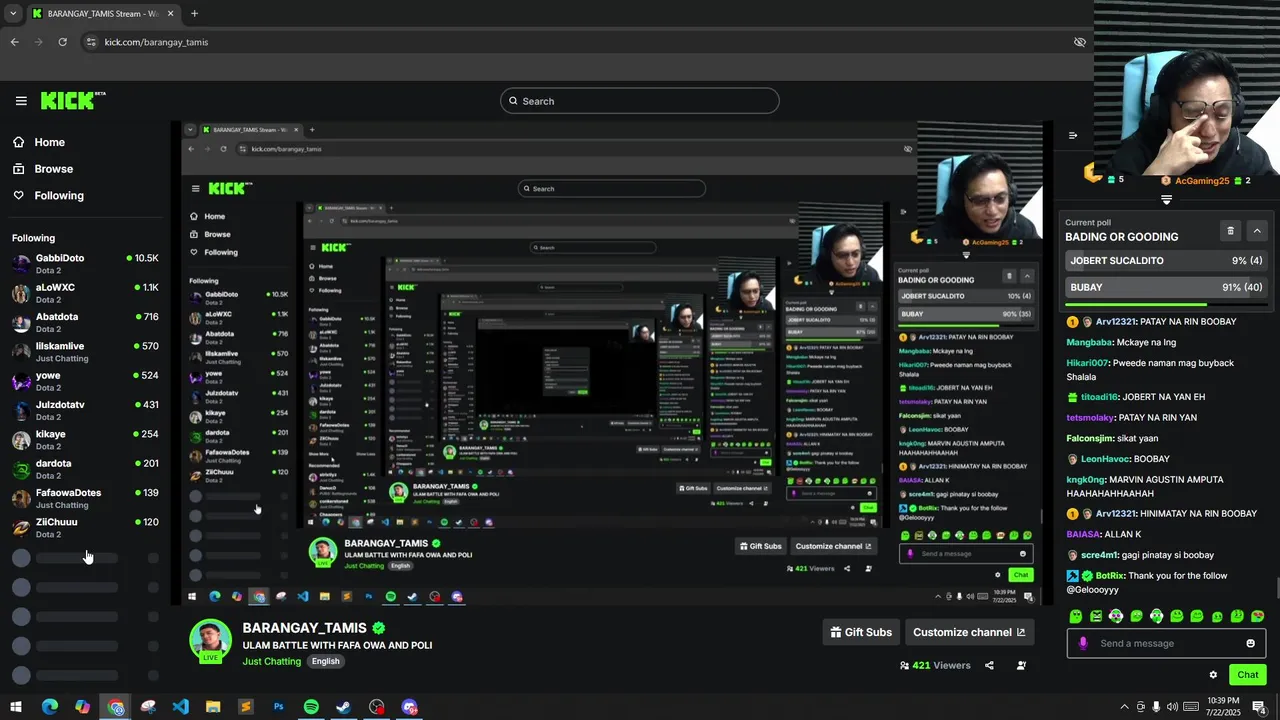
Task: Click the Kick search field
Action: point(640,101)
